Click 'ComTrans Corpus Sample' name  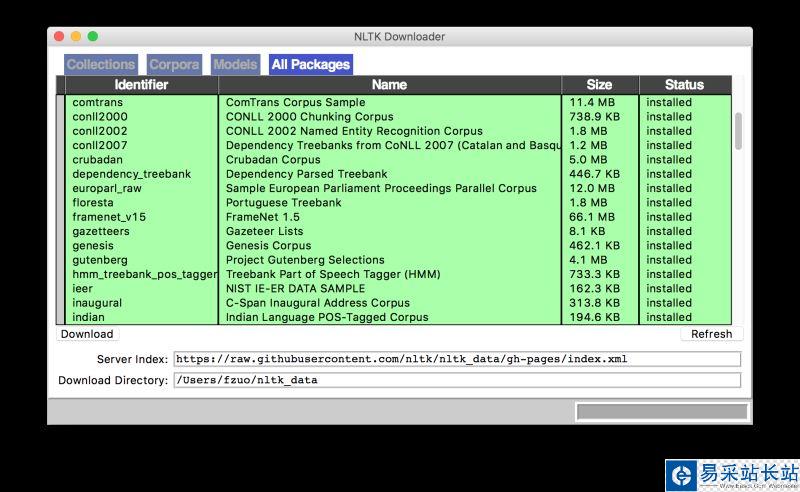tap(295, 102)
